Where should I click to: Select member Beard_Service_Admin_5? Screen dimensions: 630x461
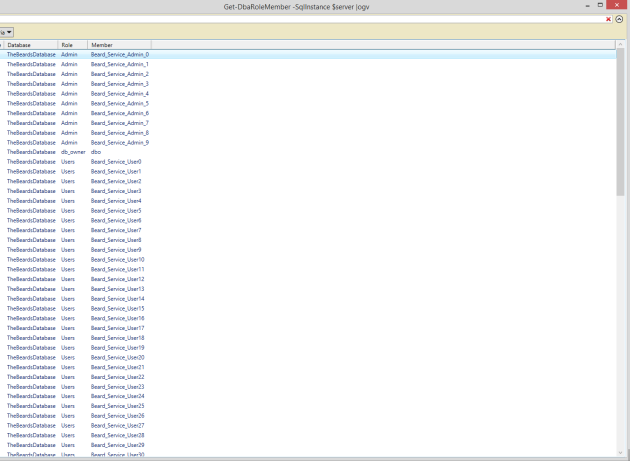(x=120, y=103)
